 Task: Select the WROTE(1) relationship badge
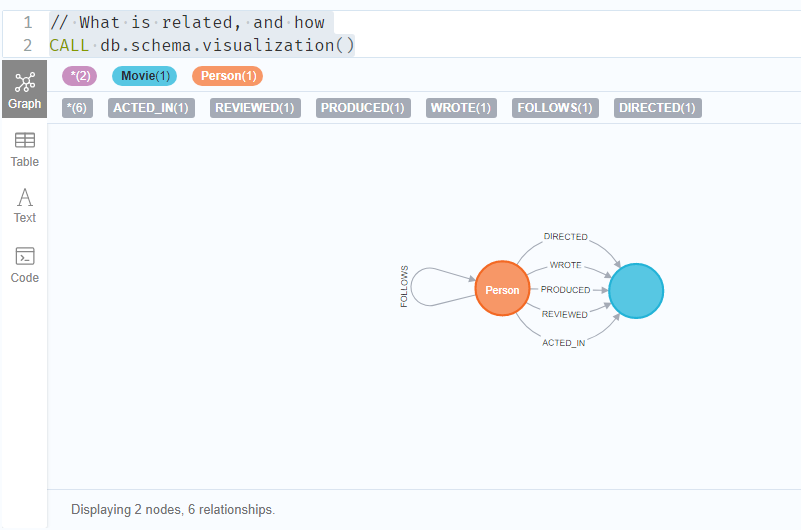[x=461, y=108]
